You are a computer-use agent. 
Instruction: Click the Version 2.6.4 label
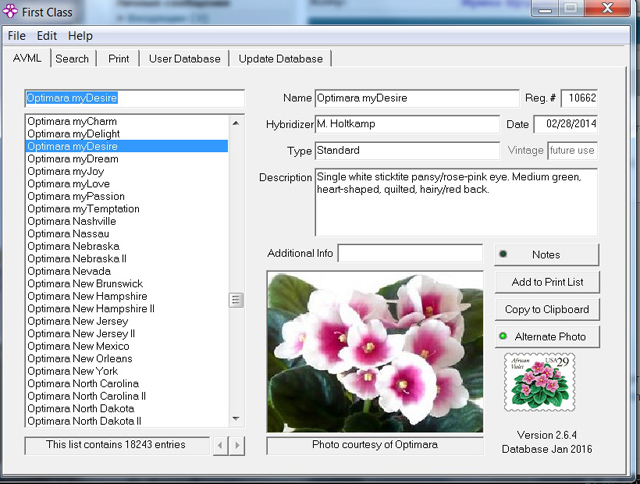[547, 435]
